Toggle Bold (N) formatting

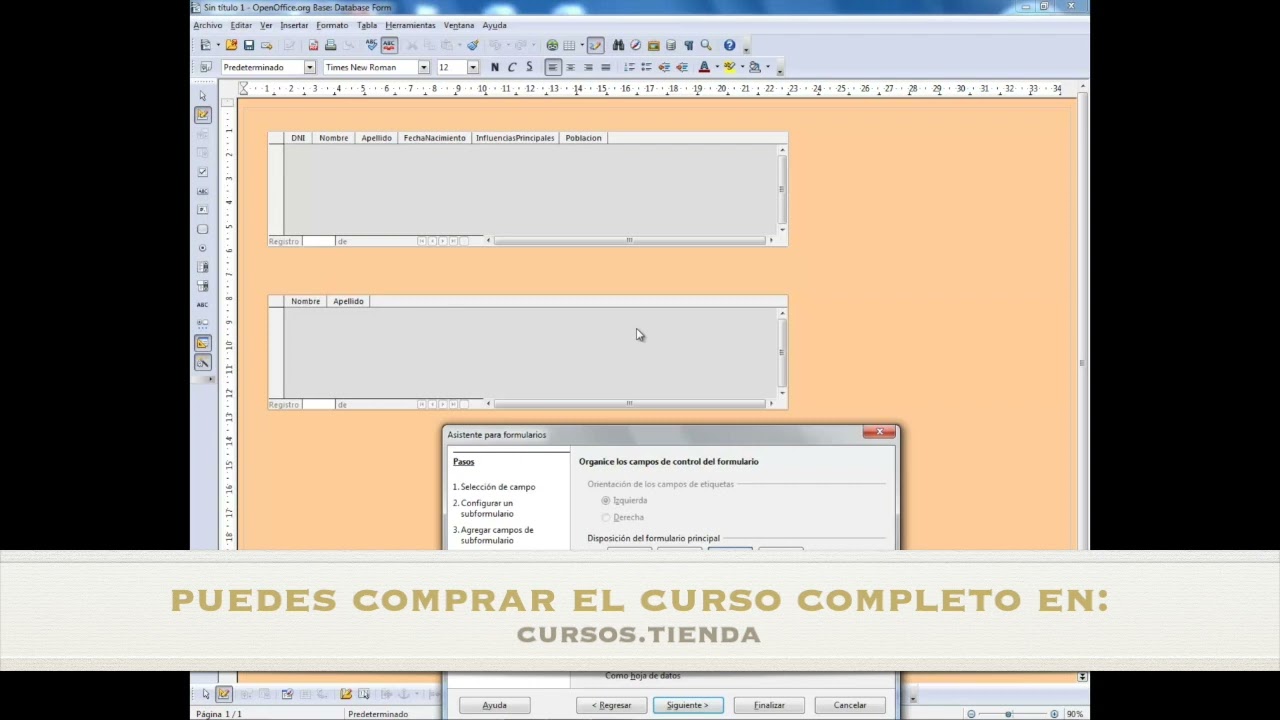pos(494,67)
